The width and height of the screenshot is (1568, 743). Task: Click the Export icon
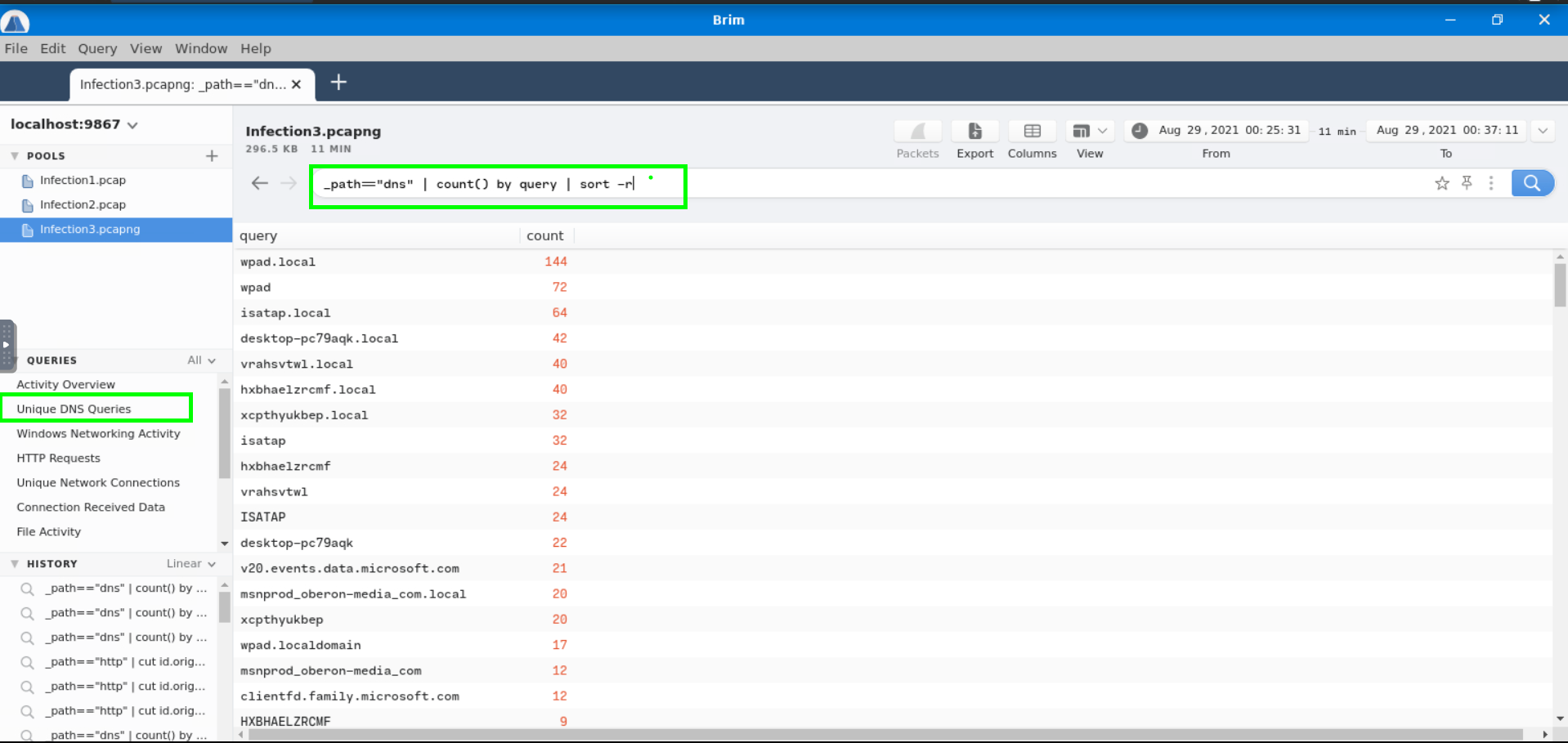click(x=974, y=132)
